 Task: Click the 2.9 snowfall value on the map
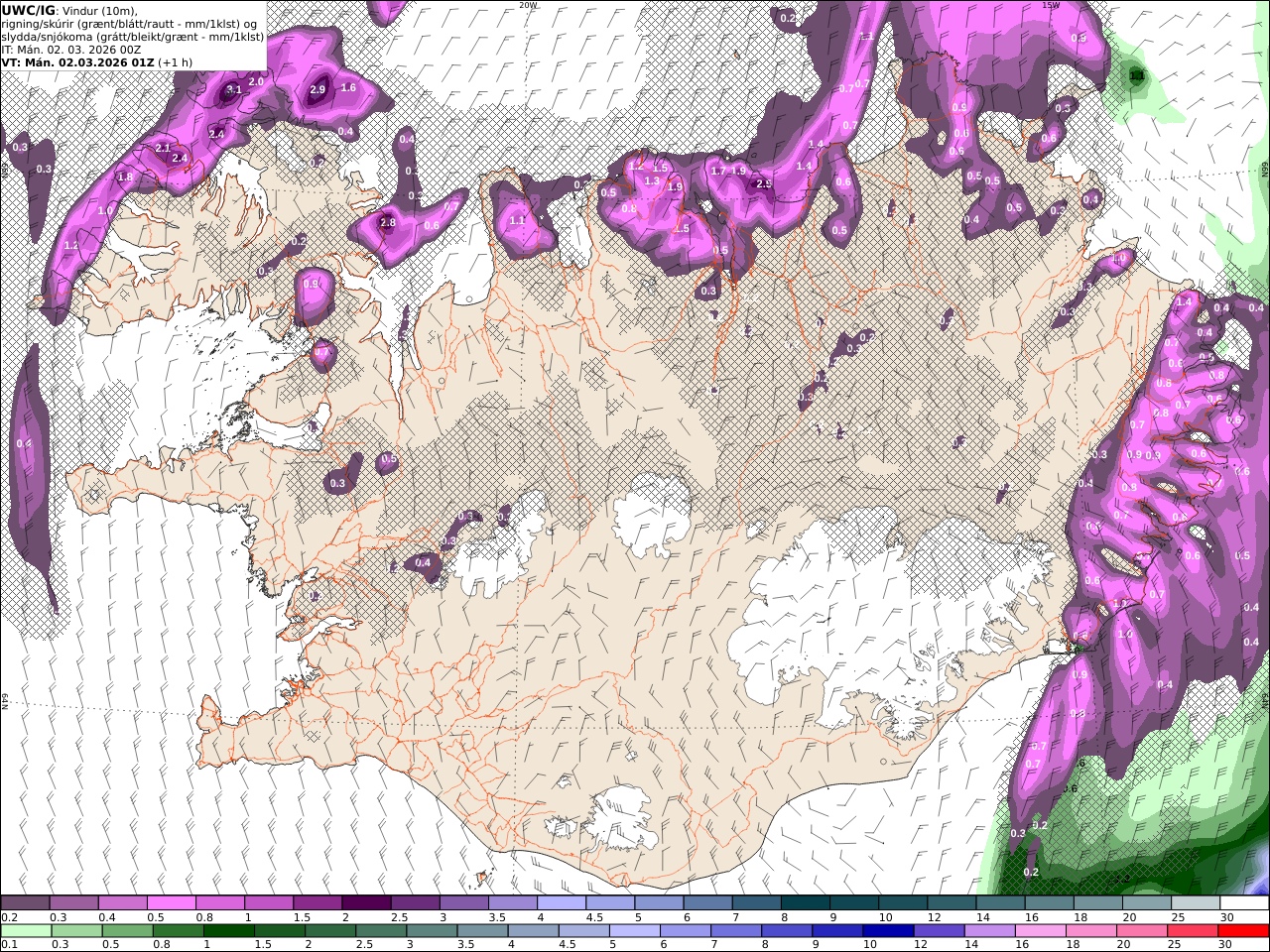point(317,89)
